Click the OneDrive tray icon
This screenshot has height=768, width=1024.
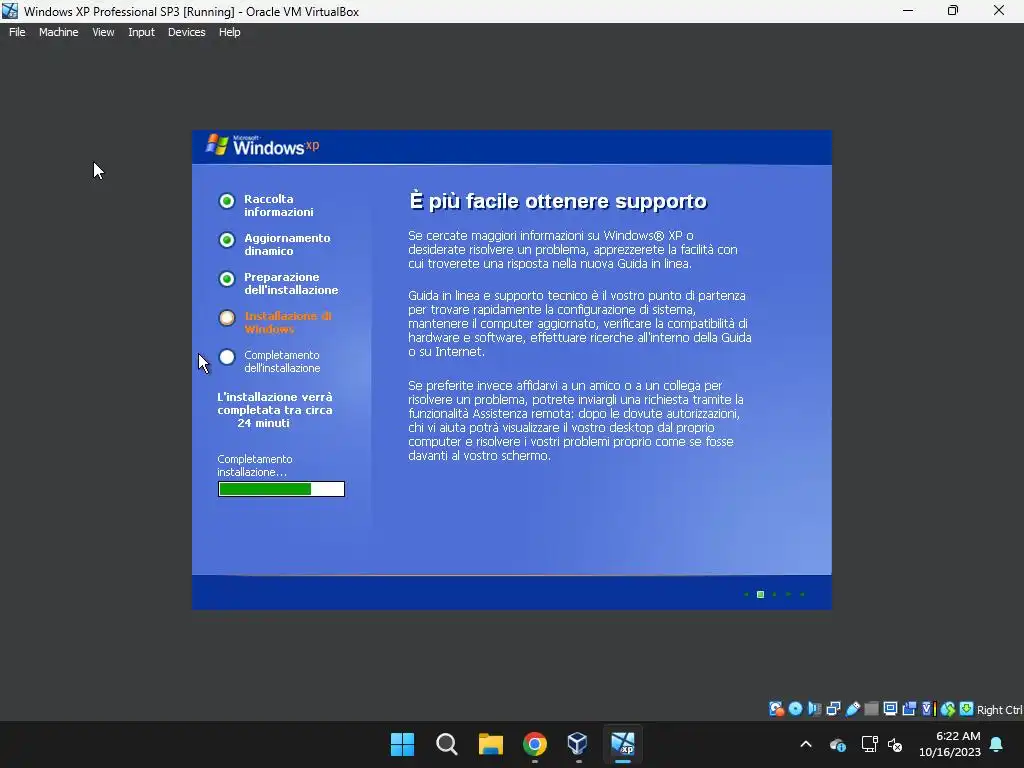click(838, 744)
